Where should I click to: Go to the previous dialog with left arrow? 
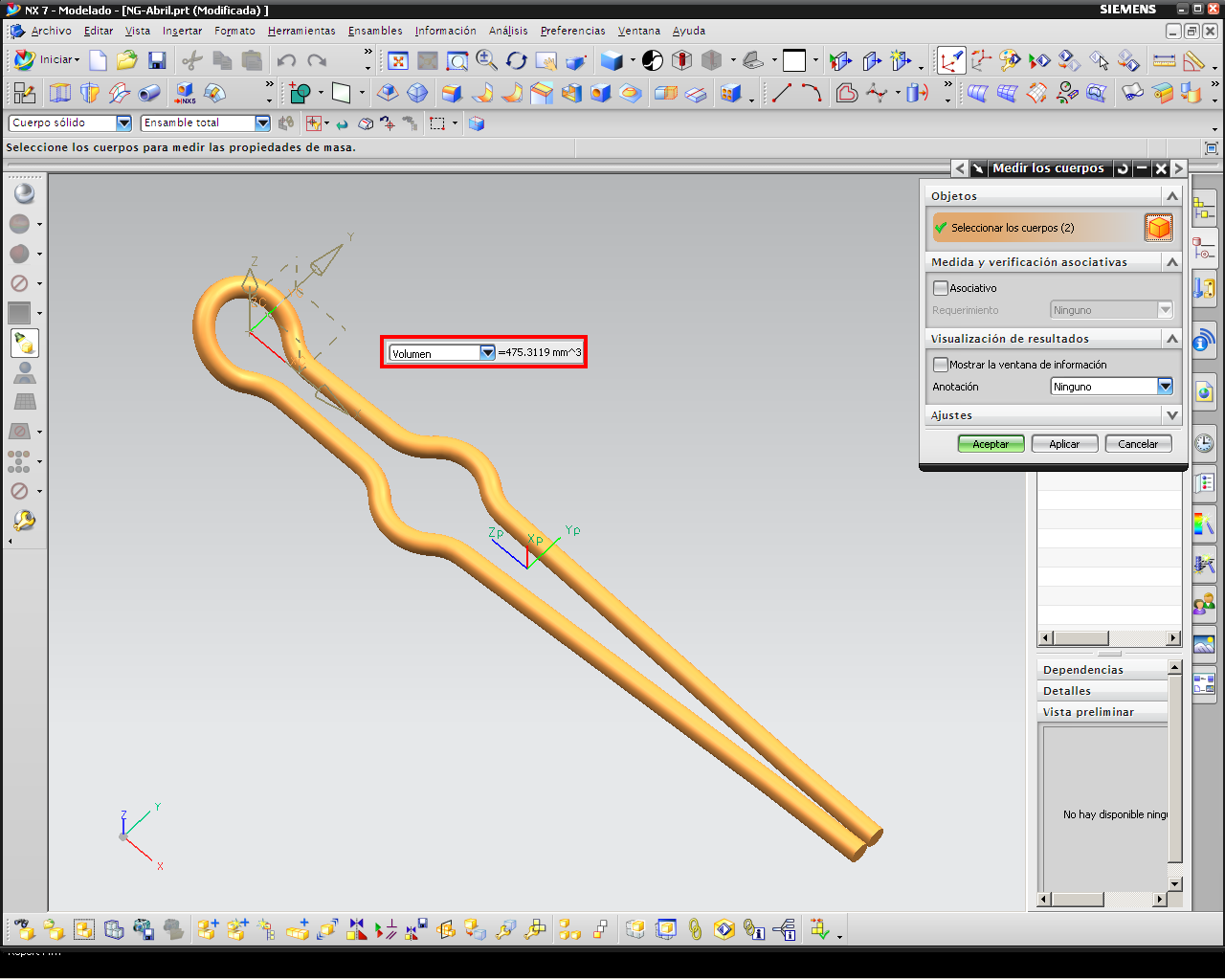(x=960, y=168)
